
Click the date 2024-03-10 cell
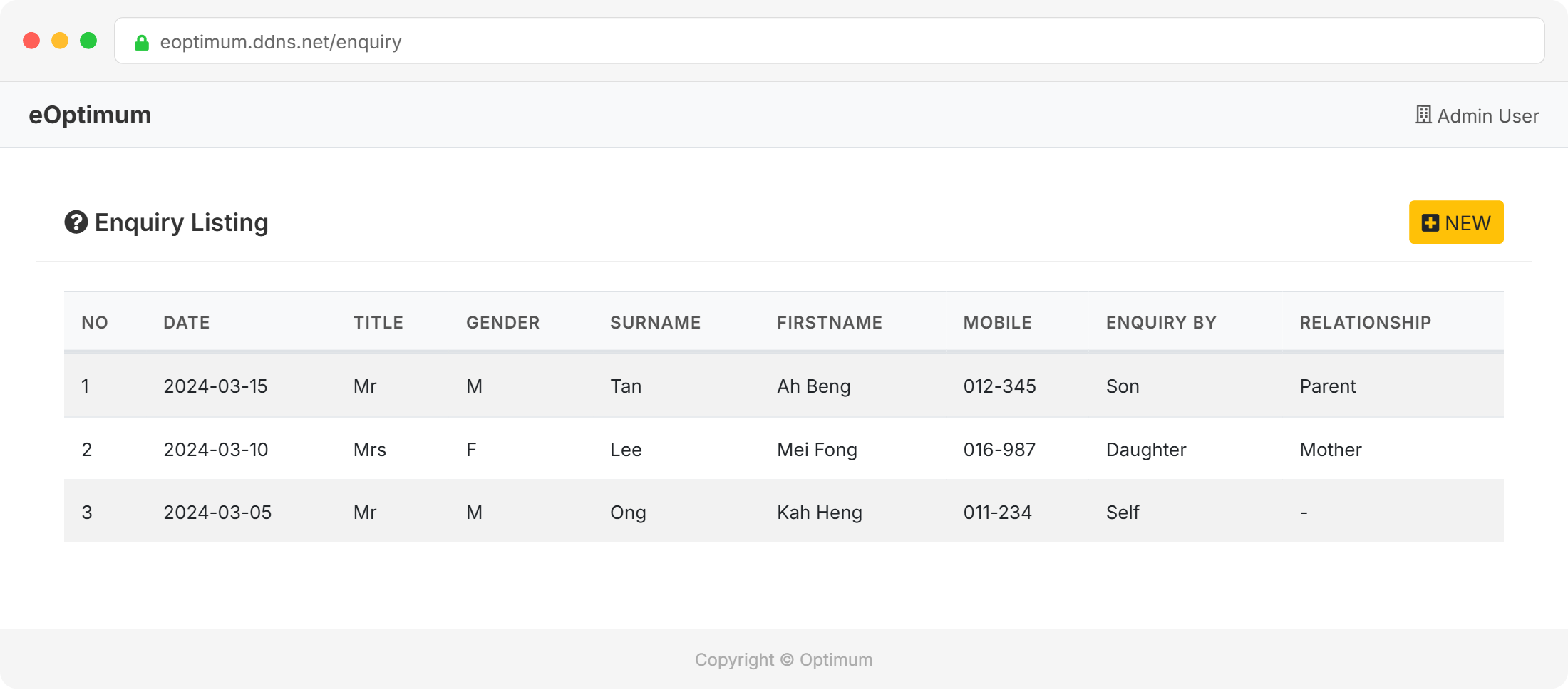click(216, 450)
